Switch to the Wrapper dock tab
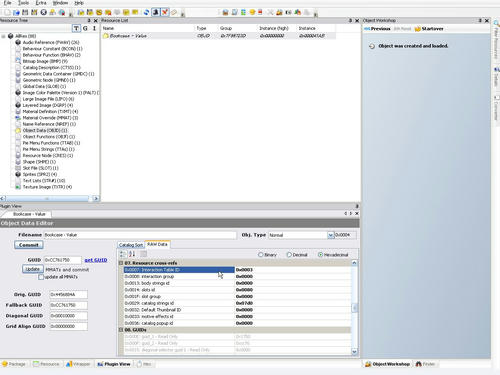The width and height of the screenshot is (500, 375). point(78,364)
